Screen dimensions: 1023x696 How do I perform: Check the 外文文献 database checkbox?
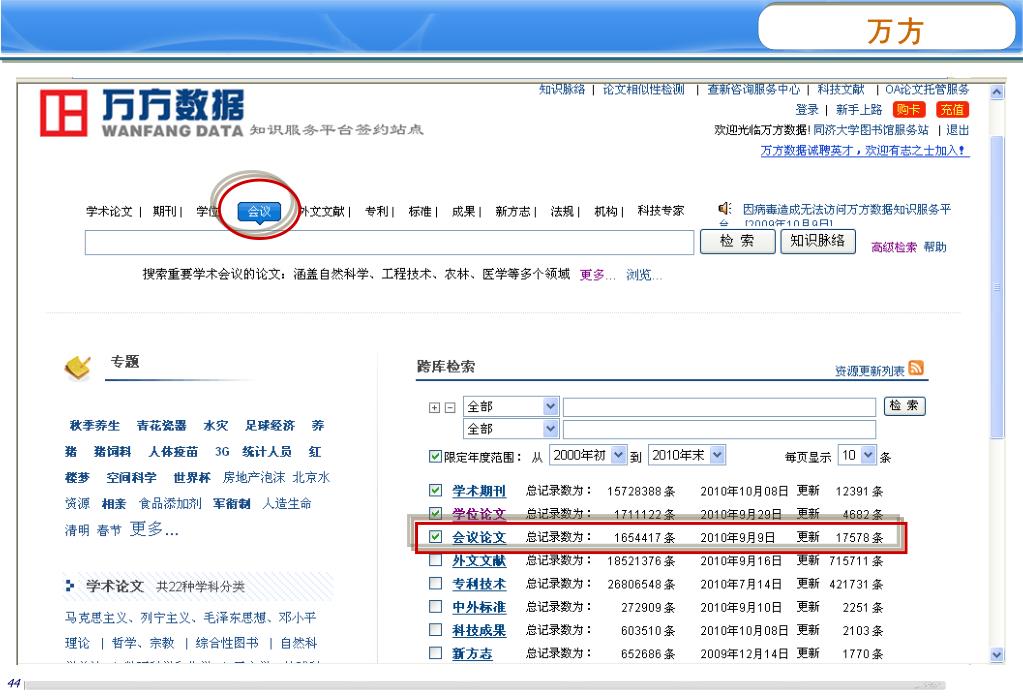click(435, 560)
